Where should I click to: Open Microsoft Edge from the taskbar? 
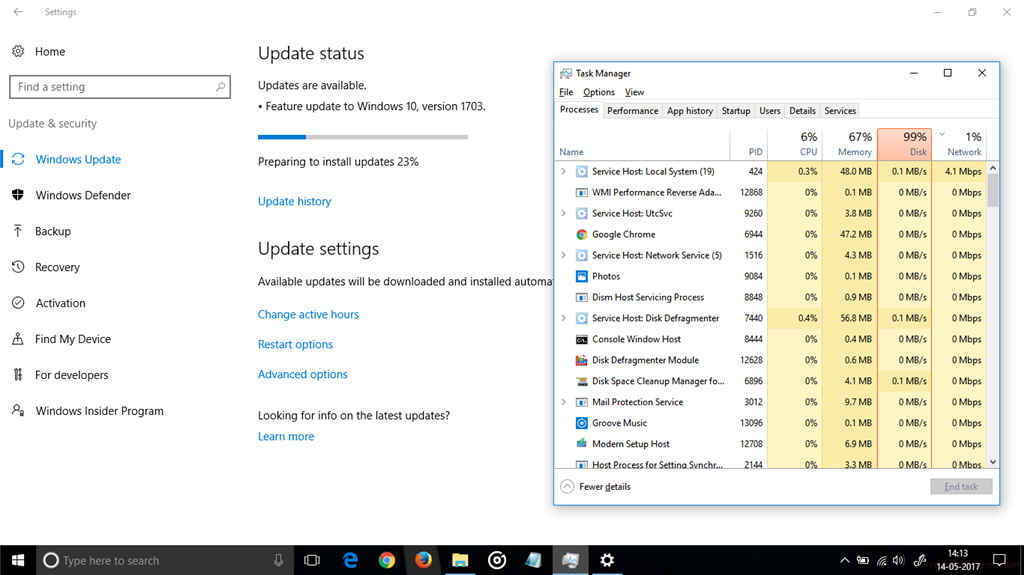coord(351,560)
